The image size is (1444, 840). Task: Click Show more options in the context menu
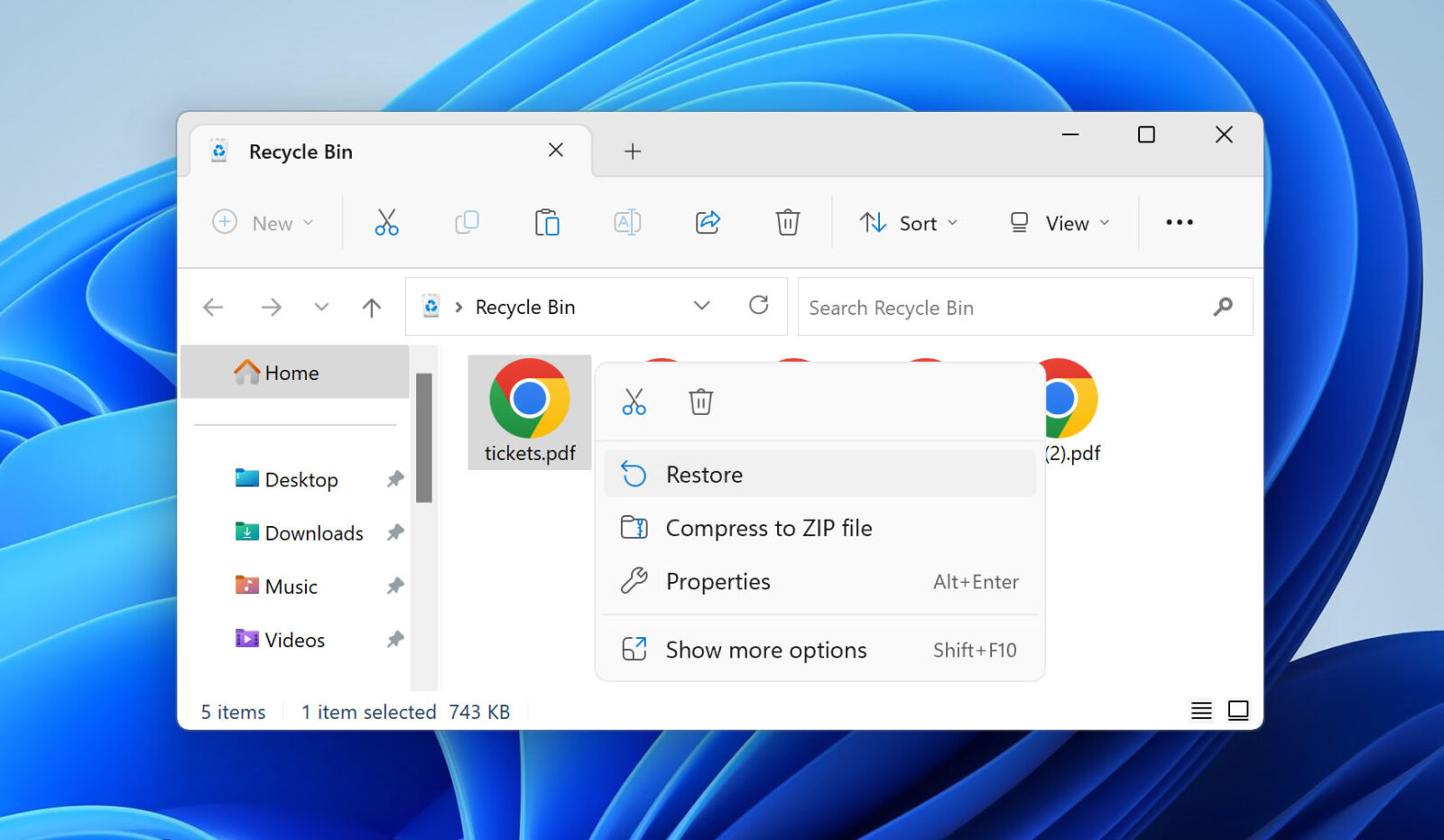point(765,650)
